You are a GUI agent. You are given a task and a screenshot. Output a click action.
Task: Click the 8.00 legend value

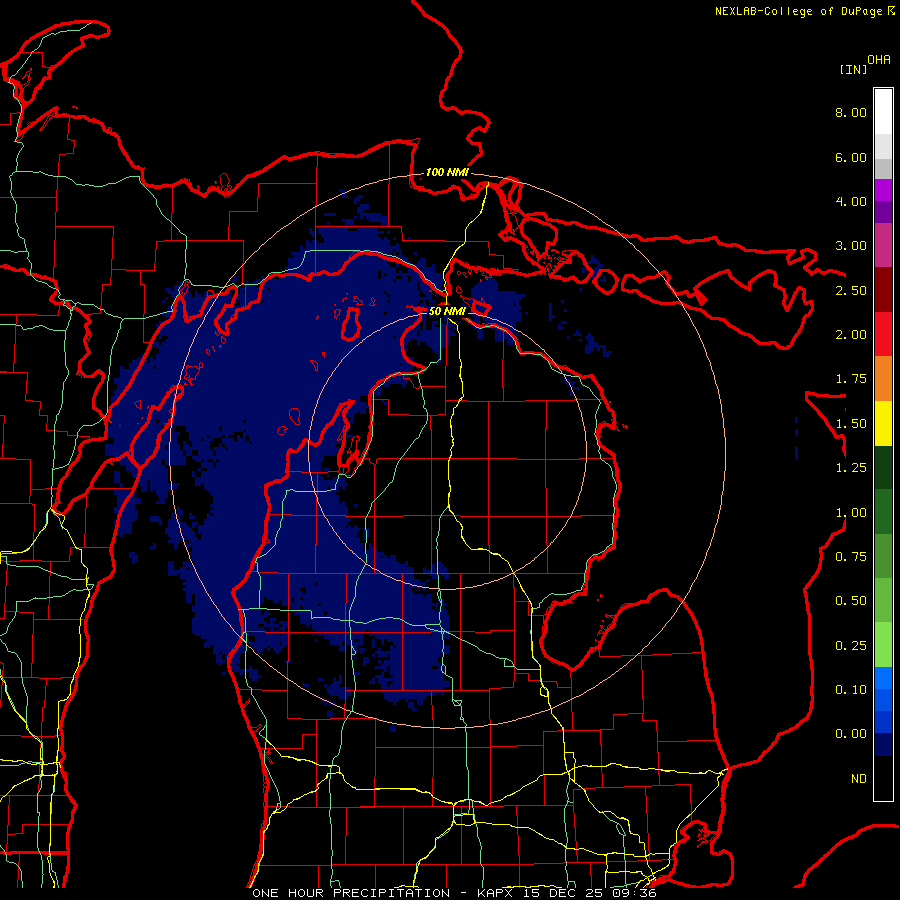point(851,112)
